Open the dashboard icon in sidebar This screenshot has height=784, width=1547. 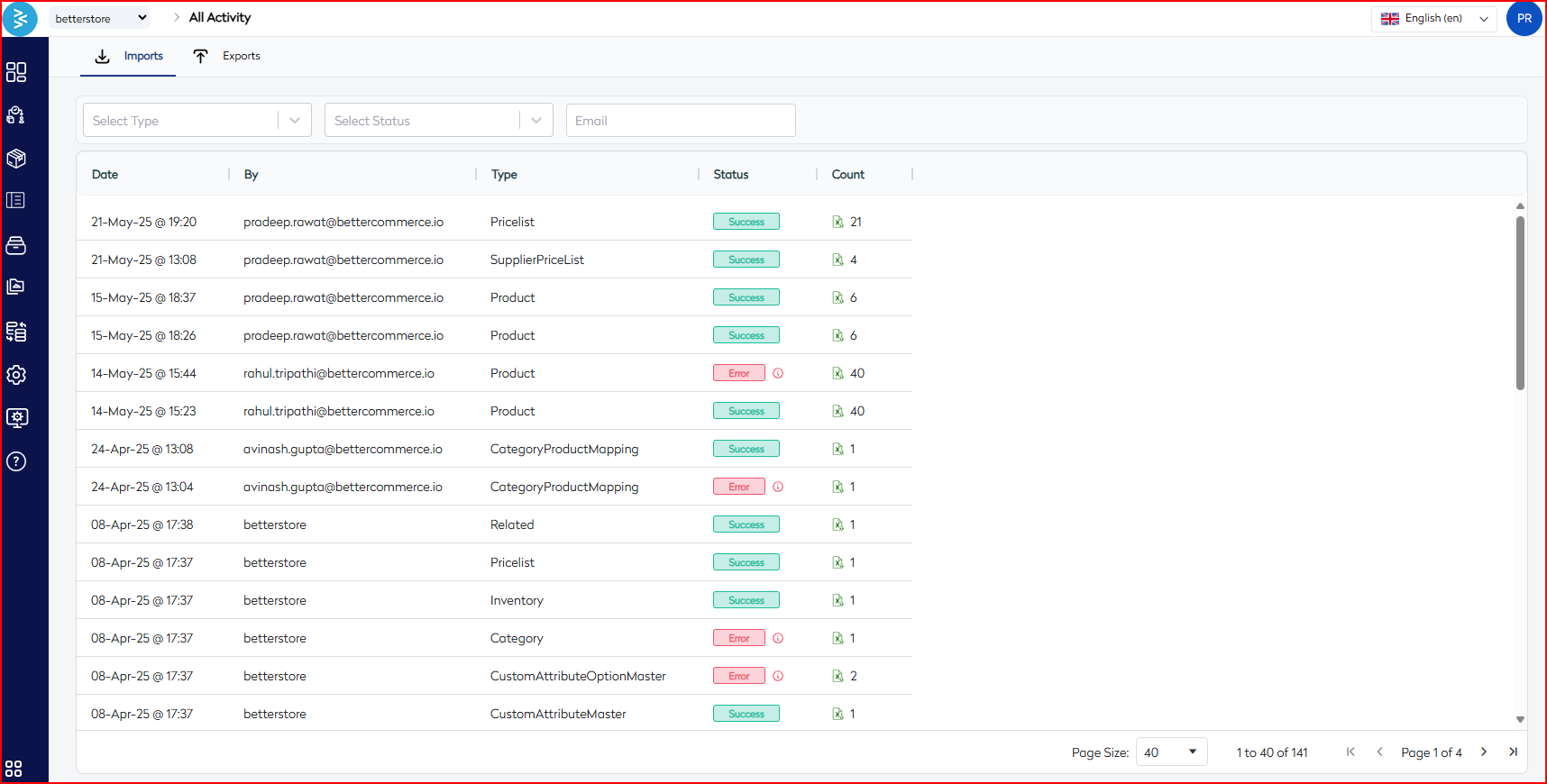(x=16, y=72)
